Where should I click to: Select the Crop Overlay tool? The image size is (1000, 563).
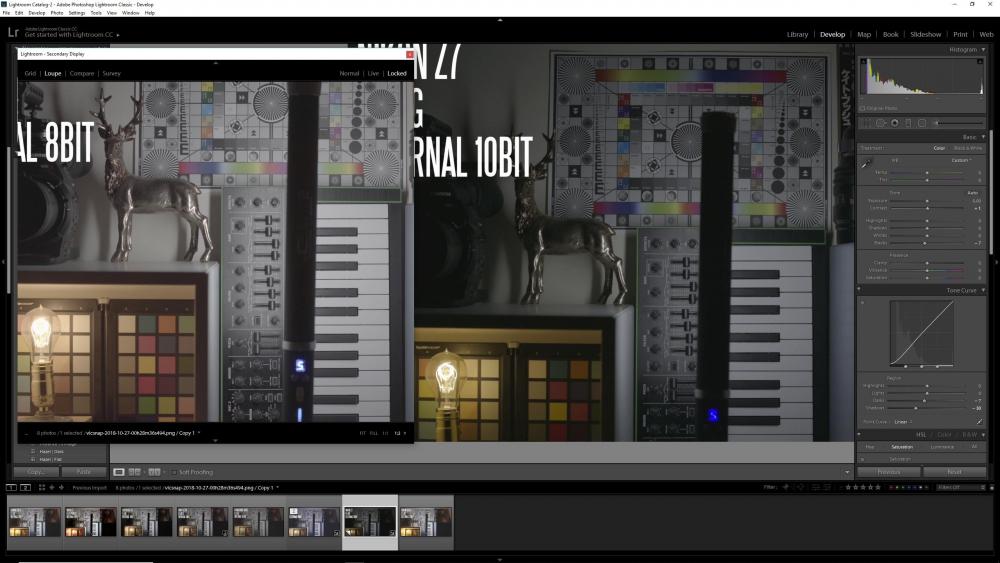(867, 123)
